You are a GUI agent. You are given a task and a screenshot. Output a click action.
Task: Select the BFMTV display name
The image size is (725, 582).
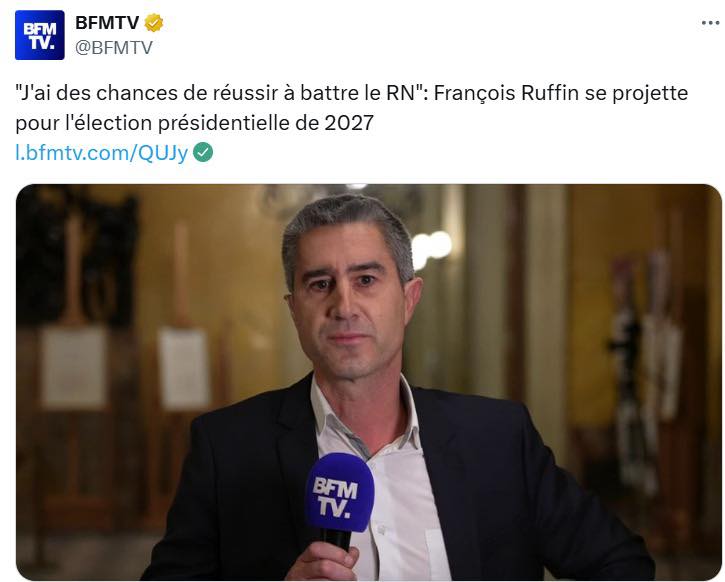pyautogui.click(x=107, y=23)
